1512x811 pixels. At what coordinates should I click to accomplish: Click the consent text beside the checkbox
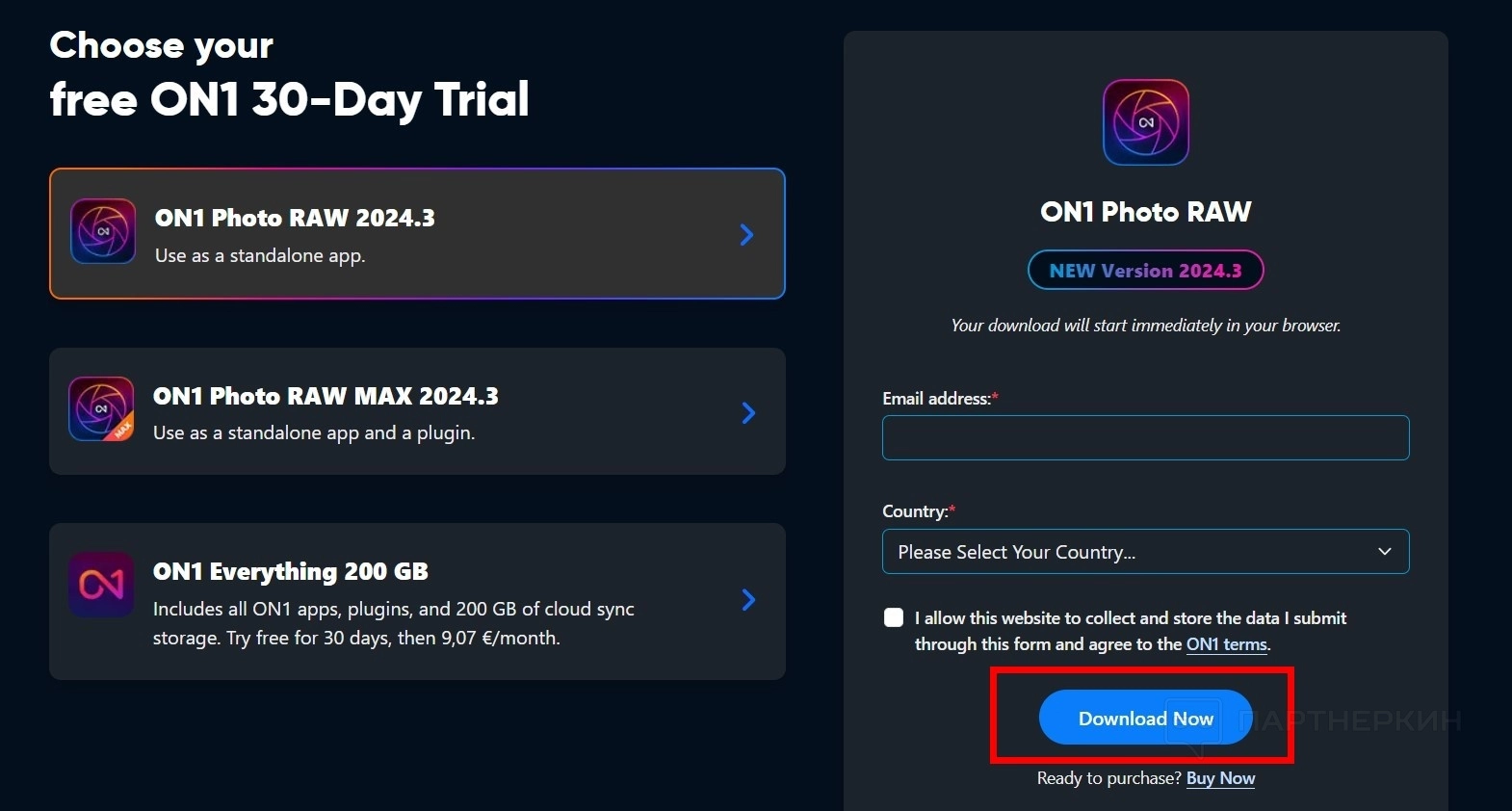point(1130,631)
